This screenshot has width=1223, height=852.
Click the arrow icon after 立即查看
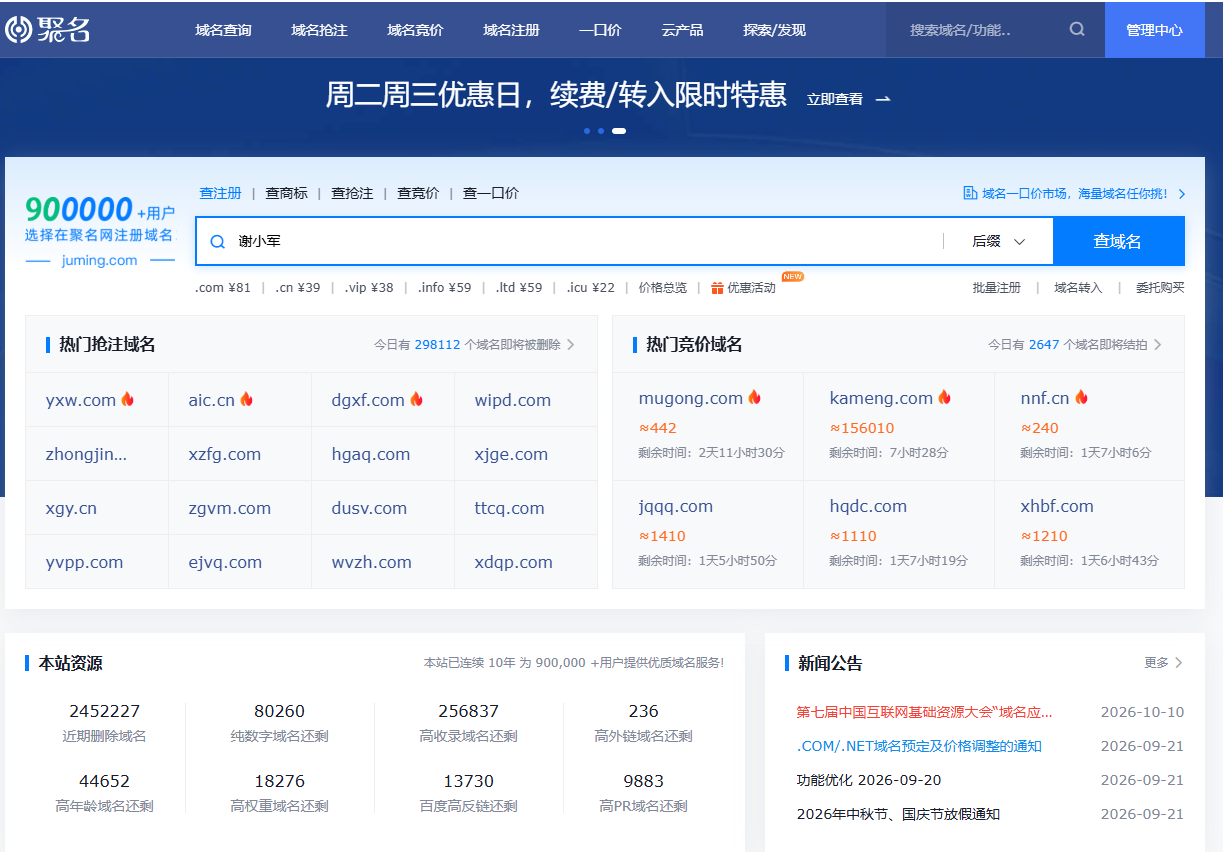[x=883, y=99]
